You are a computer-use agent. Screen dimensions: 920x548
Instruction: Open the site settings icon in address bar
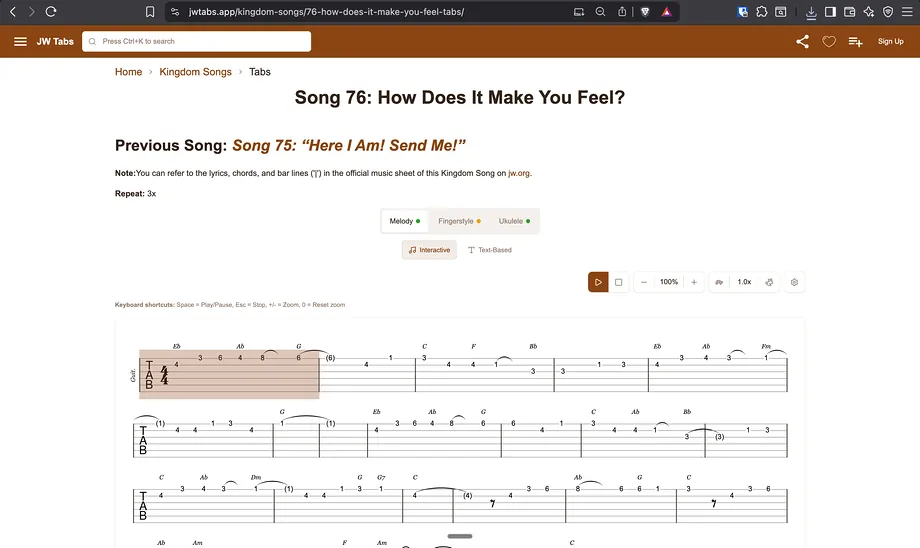click(175, 12)
